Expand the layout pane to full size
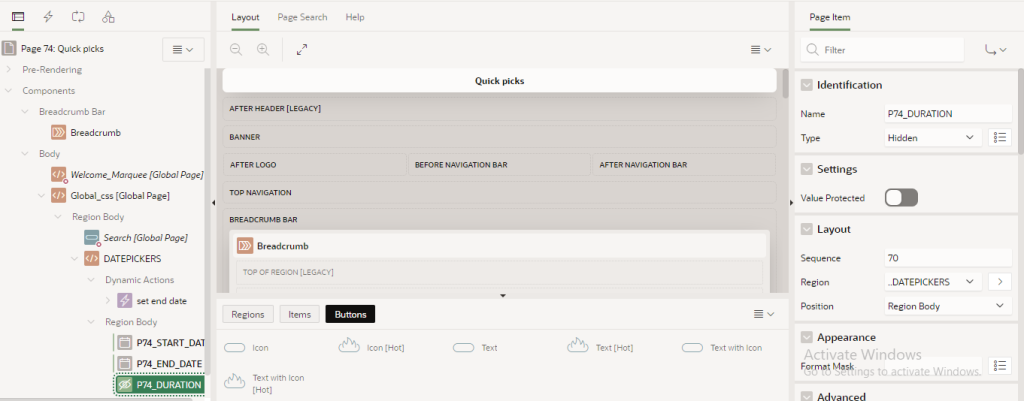Screen dimensions: 1024x401 [302, 49]
